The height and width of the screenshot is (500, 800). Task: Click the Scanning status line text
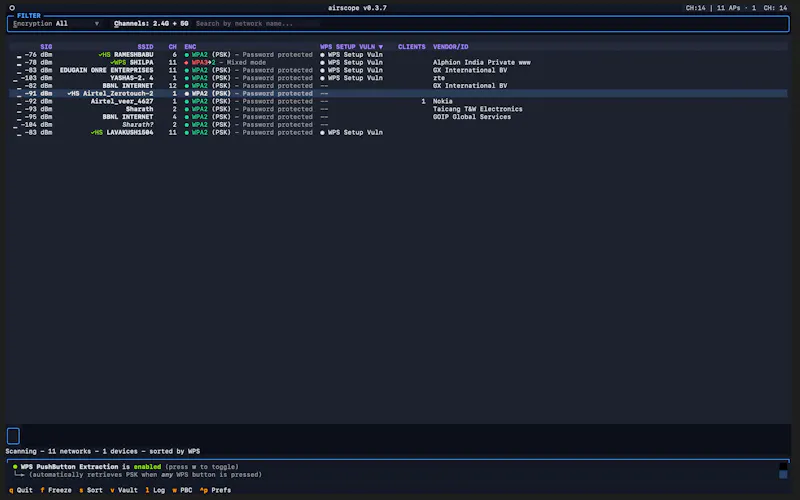coord(103,452)
